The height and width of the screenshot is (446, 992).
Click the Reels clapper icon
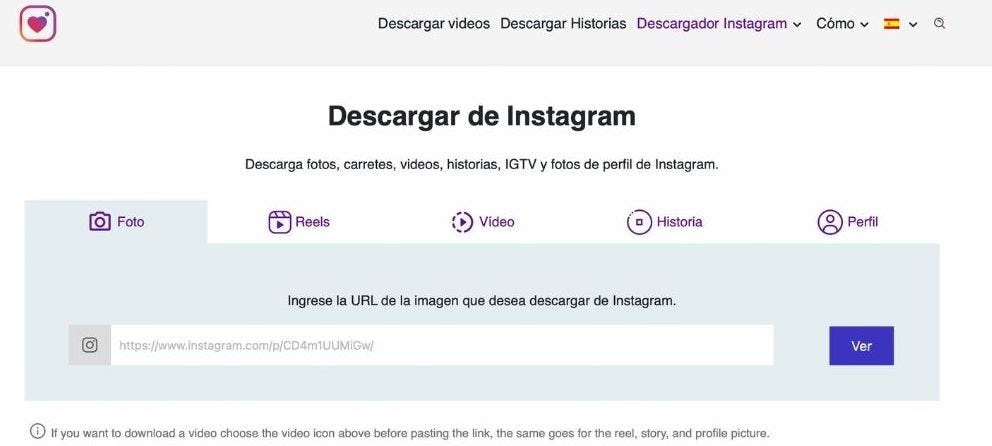280,222
